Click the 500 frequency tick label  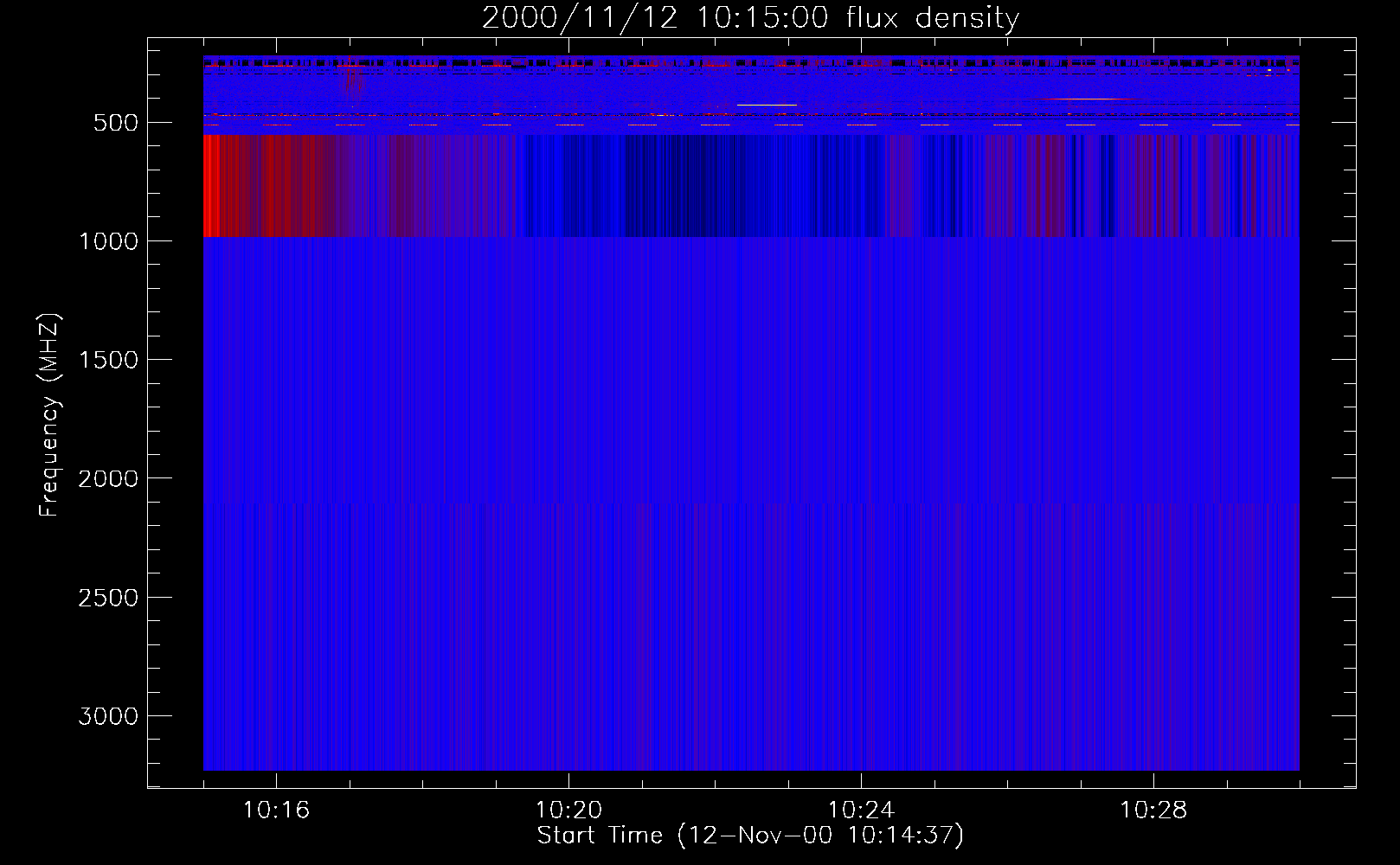pyautogui.click(x=116, y=123)
